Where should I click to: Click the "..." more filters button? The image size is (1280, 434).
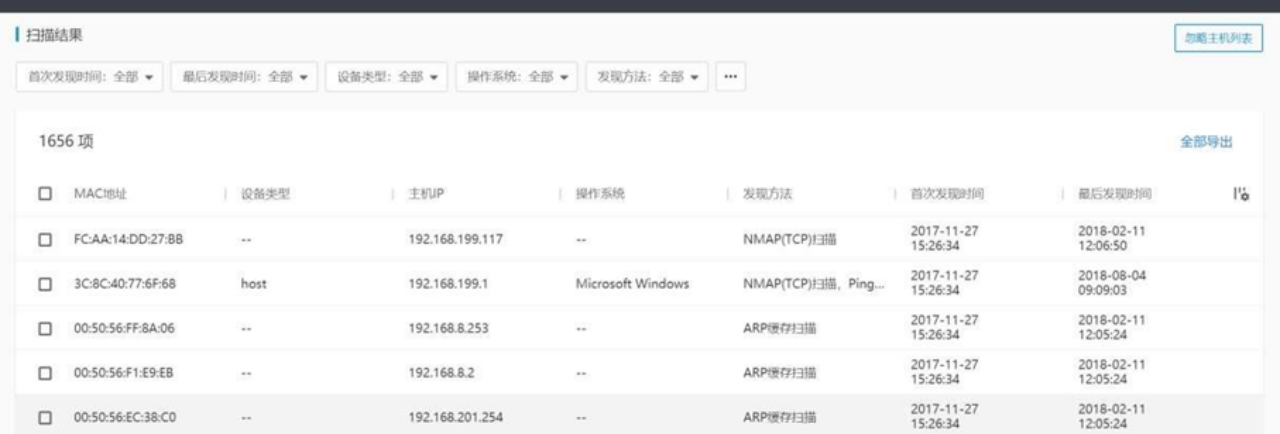coord(731,76)
